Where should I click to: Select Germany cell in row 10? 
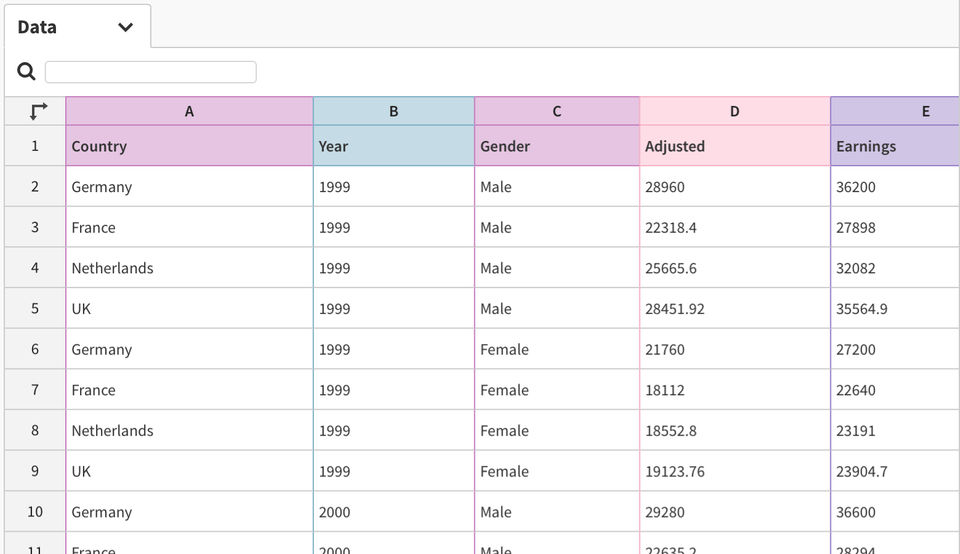tap(189, 511)
